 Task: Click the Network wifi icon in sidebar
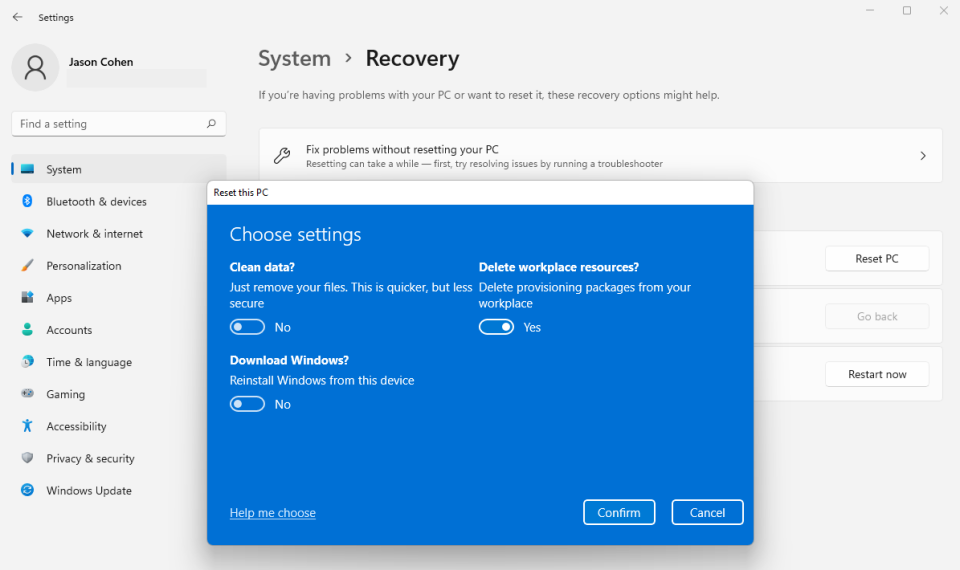(28, 233)
